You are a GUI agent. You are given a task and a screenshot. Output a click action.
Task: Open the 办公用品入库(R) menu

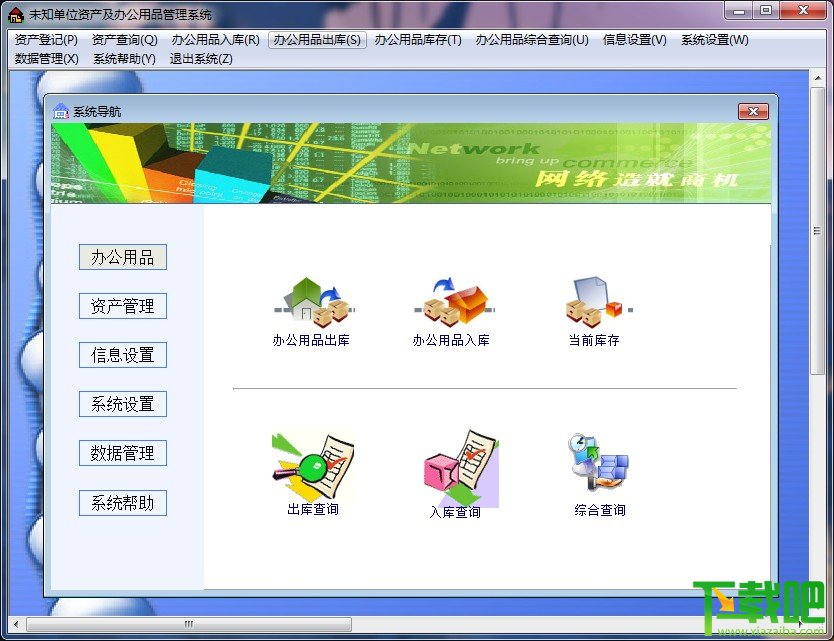[215, 40]
